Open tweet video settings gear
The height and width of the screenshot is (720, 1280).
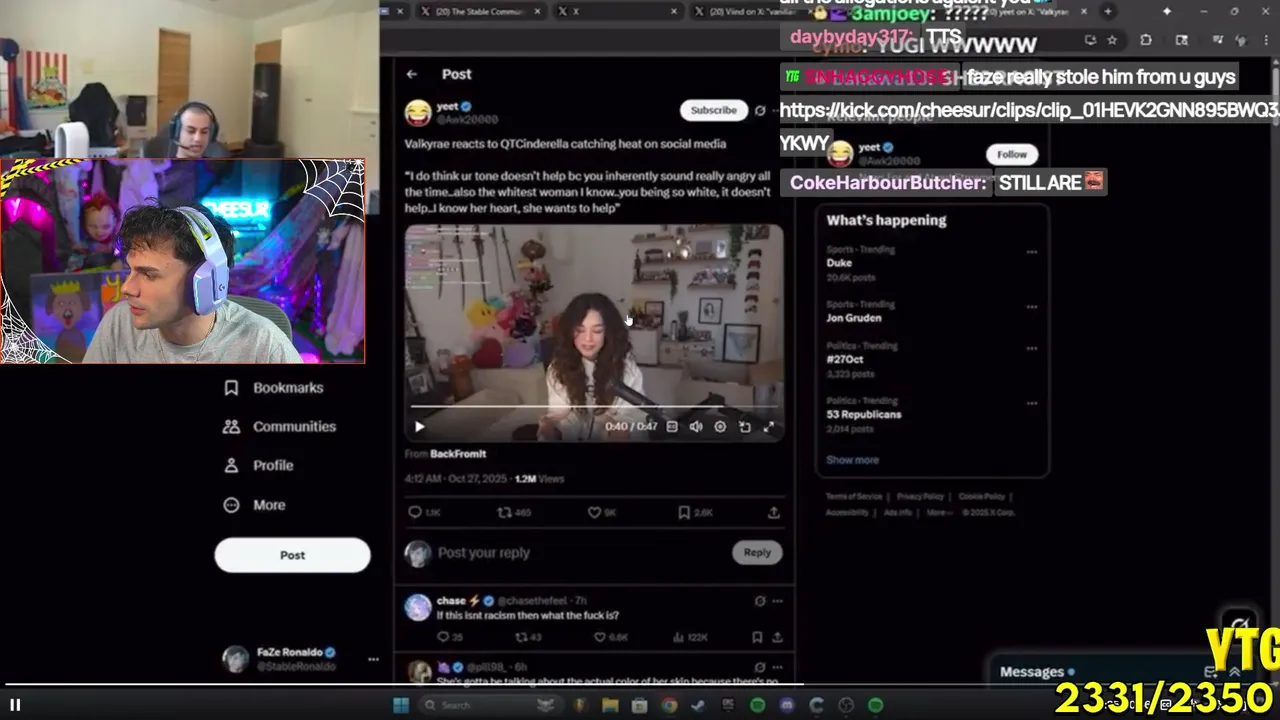pos(720,427)
